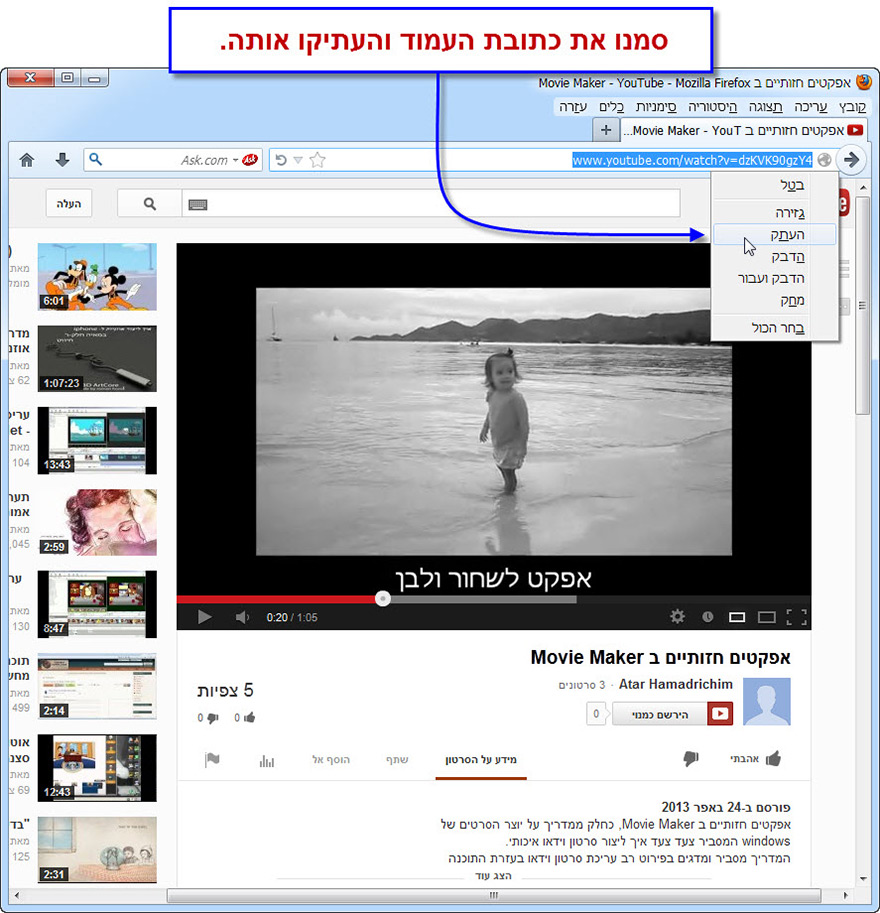Viewport: 880px width, 913px height.
Task: Open the סימניות menu
Action: tap(656, 107)
